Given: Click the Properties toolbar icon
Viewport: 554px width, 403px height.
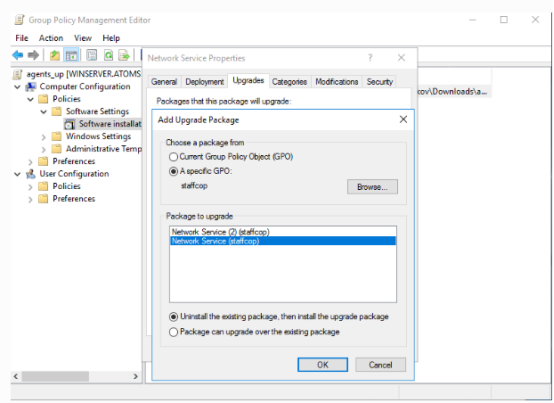Looking at the screenshot, I should (x=92, y=55).
